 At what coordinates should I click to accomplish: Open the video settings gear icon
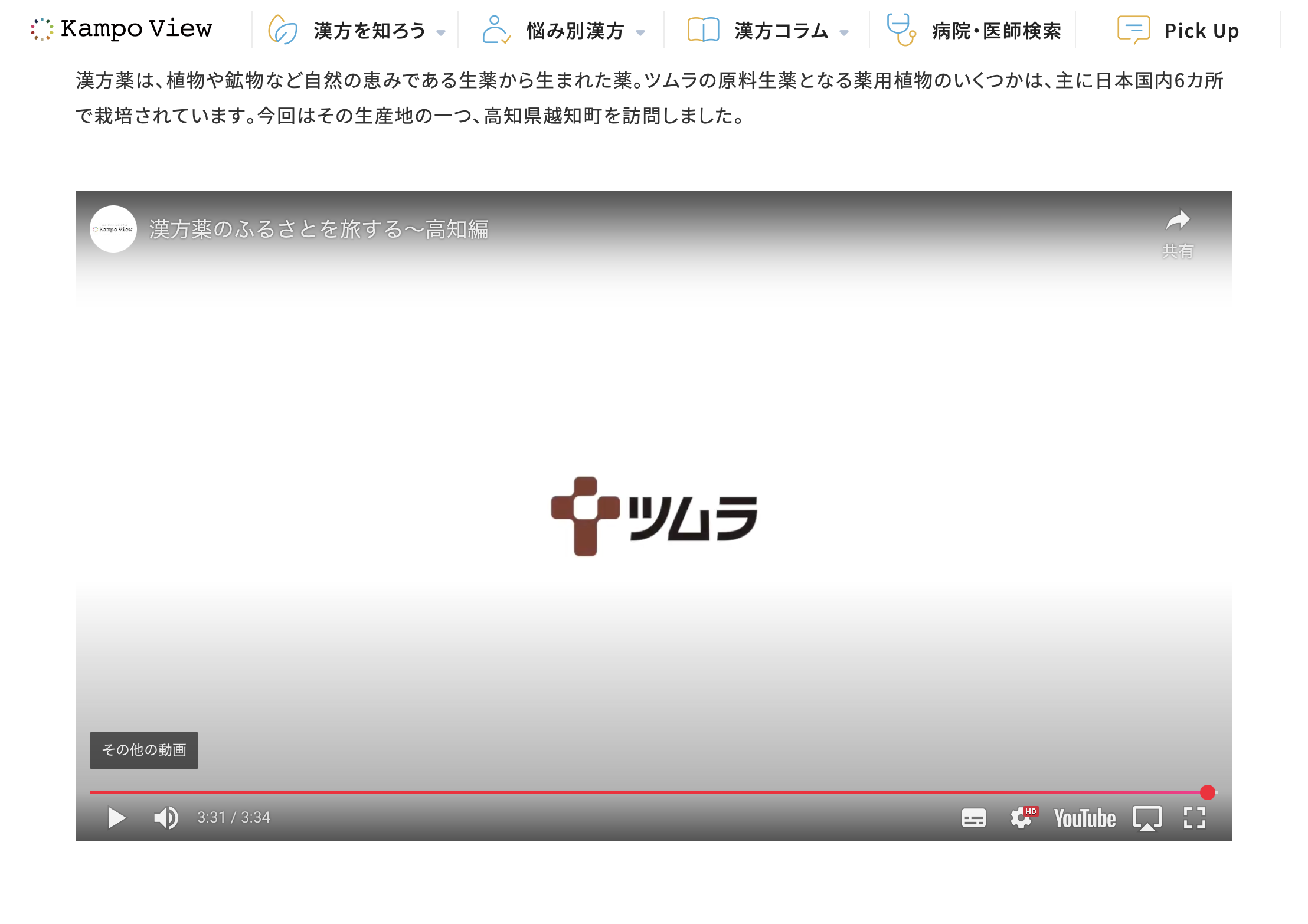tap(1022, 818)
